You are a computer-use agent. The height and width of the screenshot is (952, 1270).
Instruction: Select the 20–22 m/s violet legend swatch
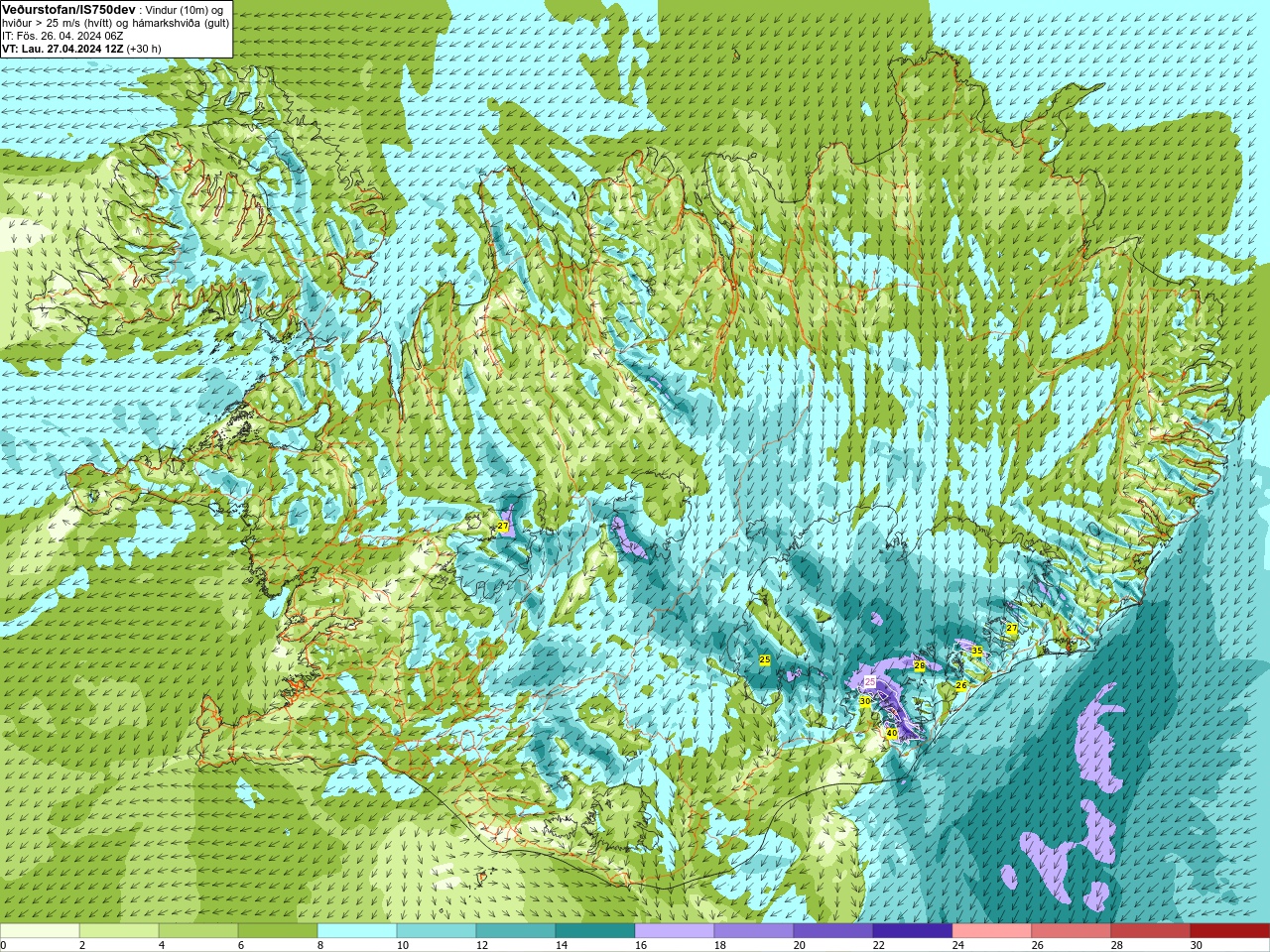[833, 931]
